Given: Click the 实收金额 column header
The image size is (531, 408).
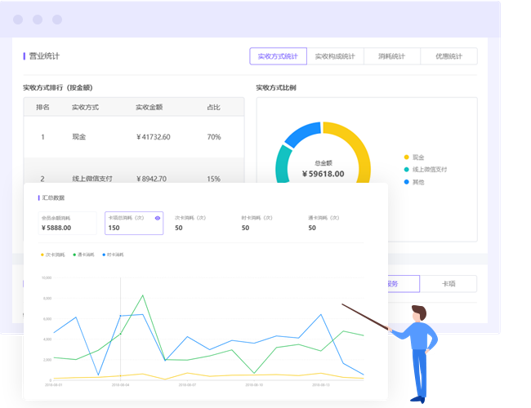Looking at the screenshot, I should point(149,107).
